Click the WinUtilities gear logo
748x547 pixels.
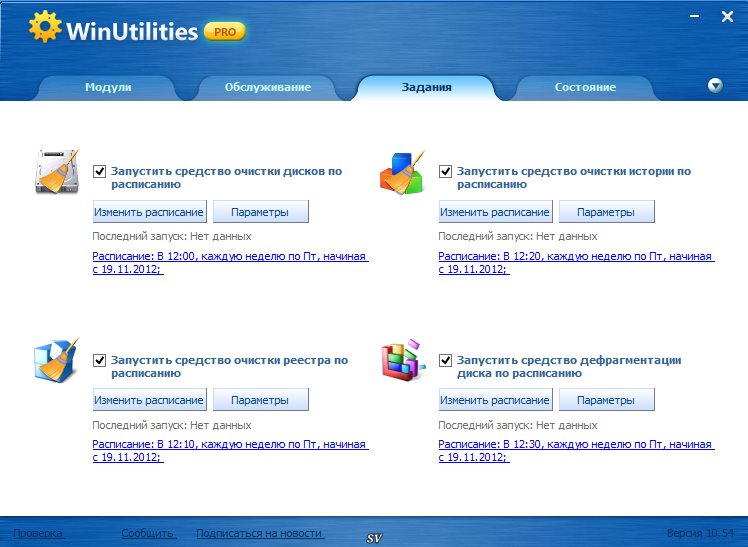(45, 26)
